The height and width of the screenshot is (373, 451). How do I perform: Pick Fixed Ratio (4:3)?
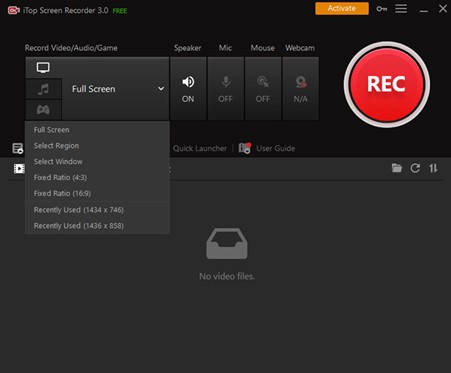coord(97,177)
